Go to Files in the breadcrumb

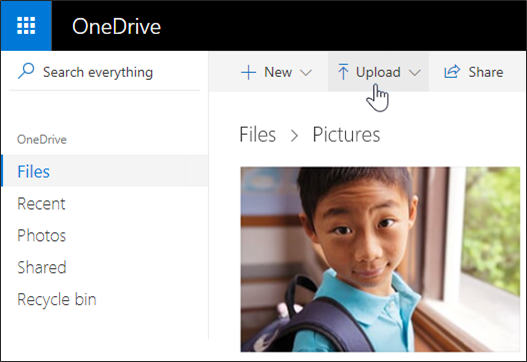coord(257,134)
